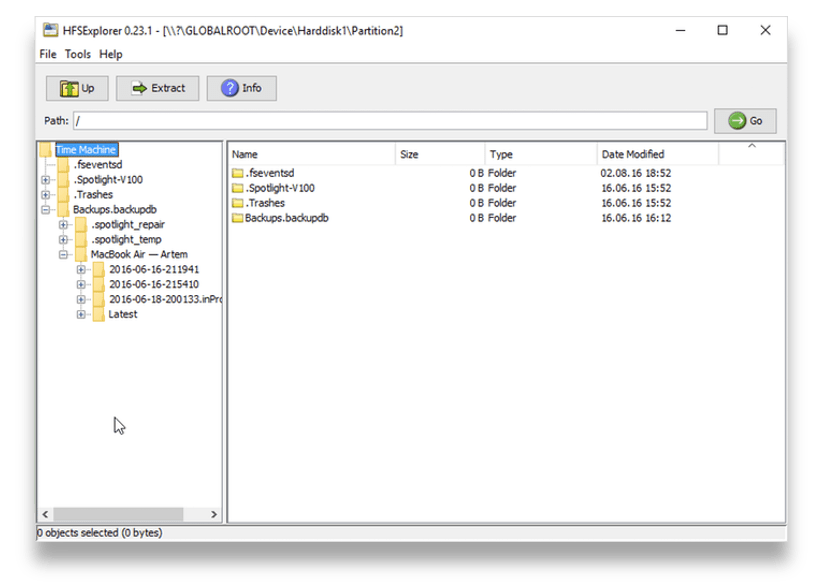
Task: Select the .fseventsd folder icon in file list
Action: [238, 173]
